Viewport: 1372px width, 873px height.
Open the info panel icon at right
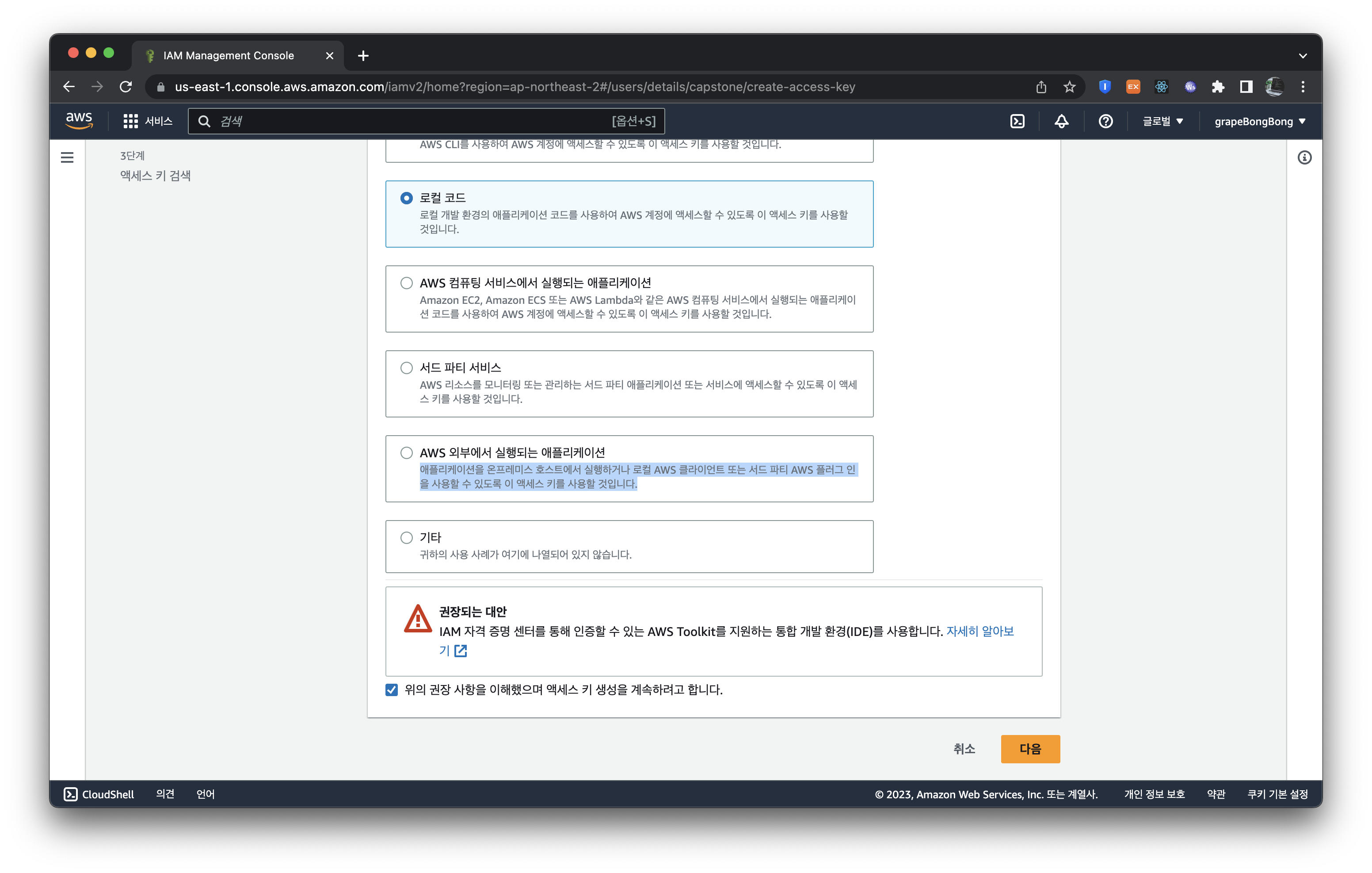pos(1304,157)
